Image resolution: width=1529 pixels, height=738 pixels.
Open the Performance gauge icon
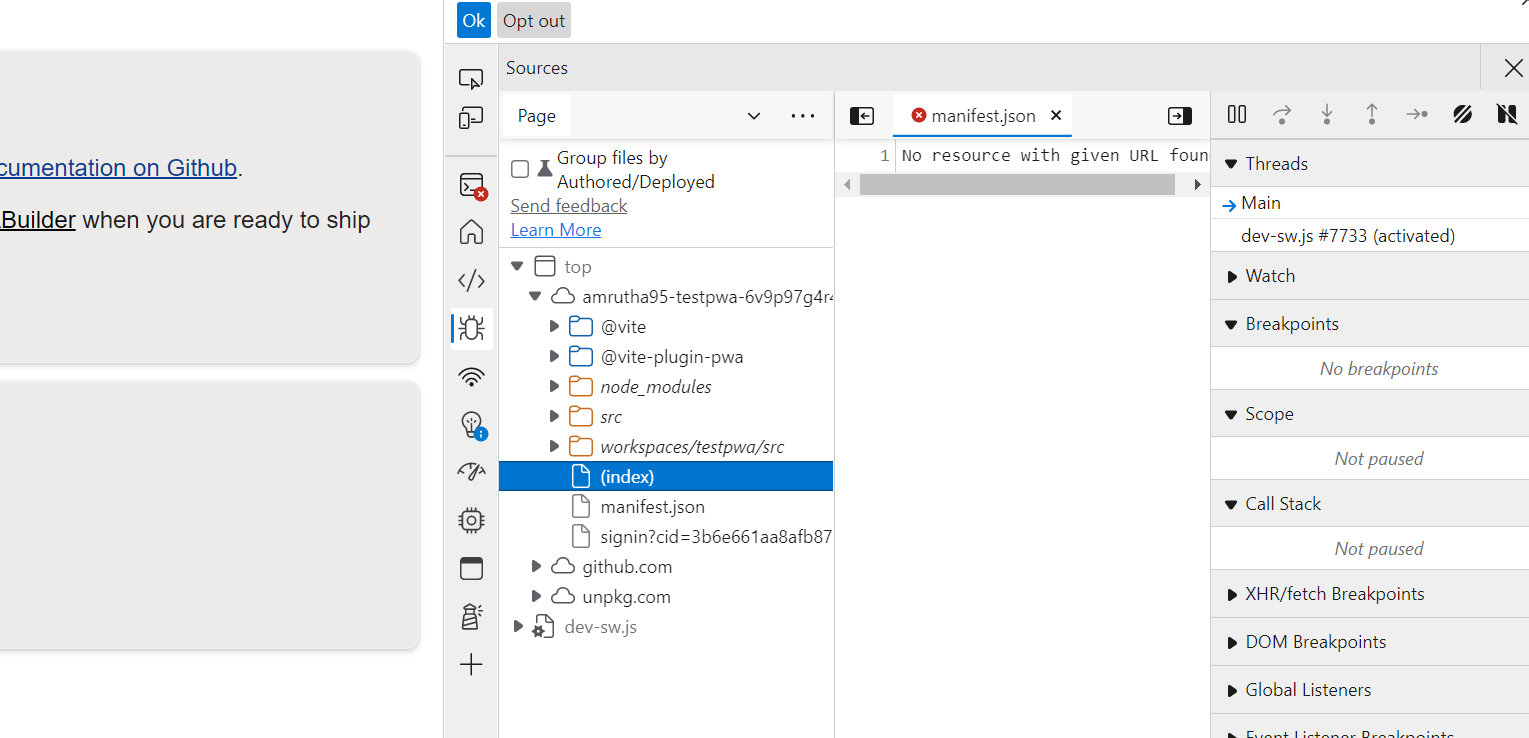coord(471,472)
